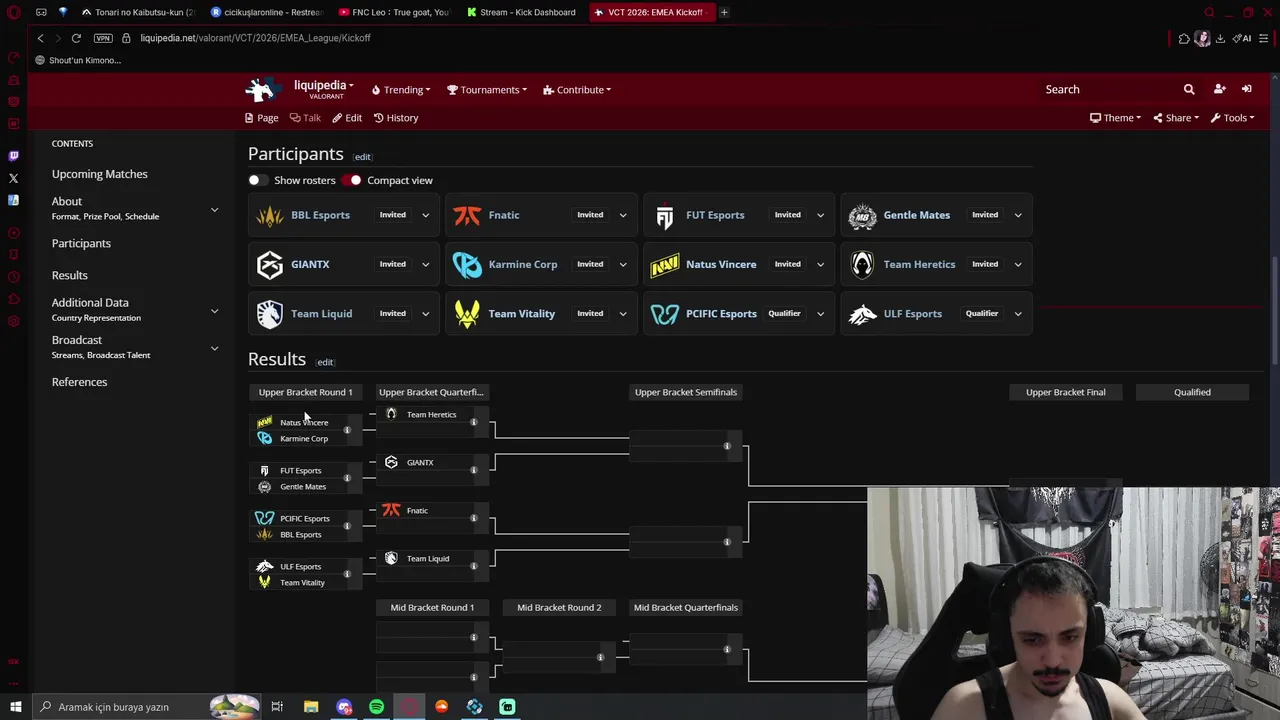The image size is (1280, 720).
Task: Open the Trending dropdown menu
Action: coord(401,90)
